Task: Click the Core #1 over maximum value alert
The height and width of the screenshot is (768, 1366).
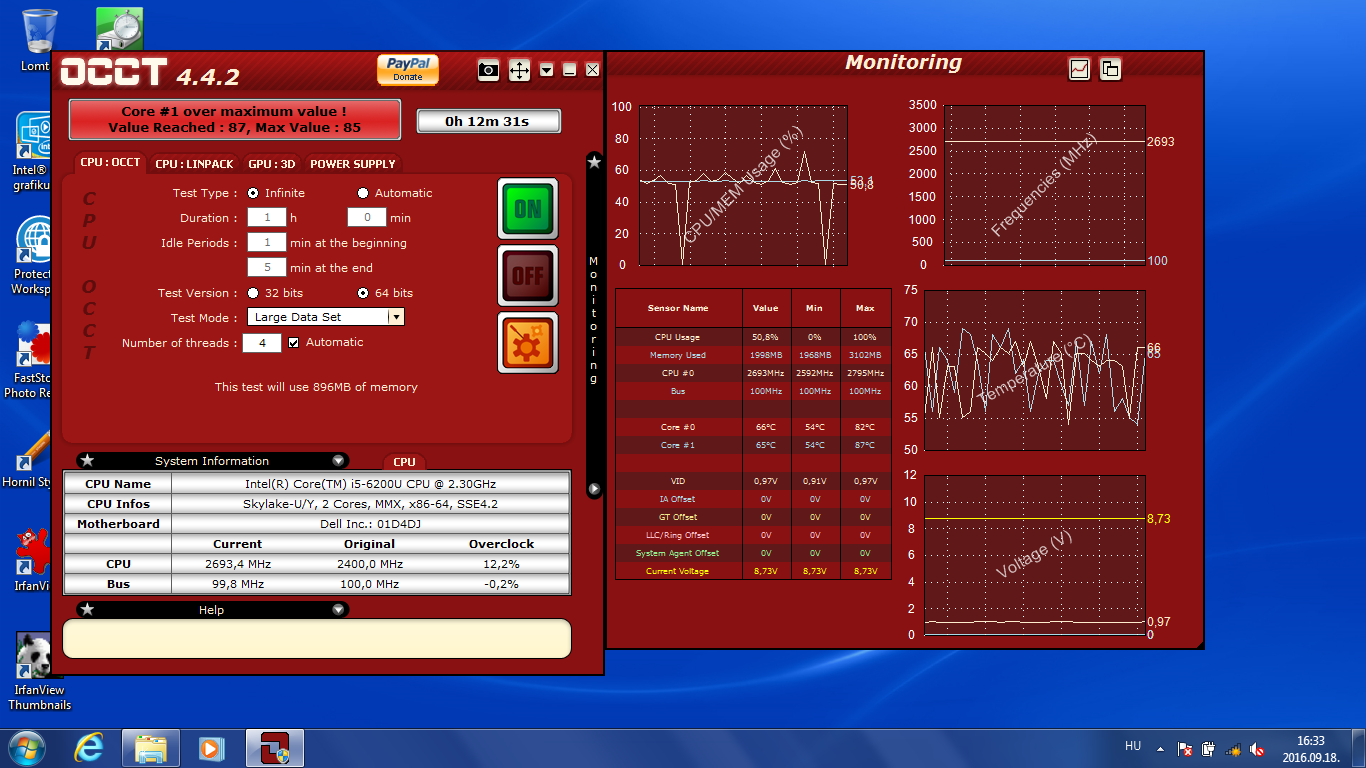Action: tap(235, 119)
